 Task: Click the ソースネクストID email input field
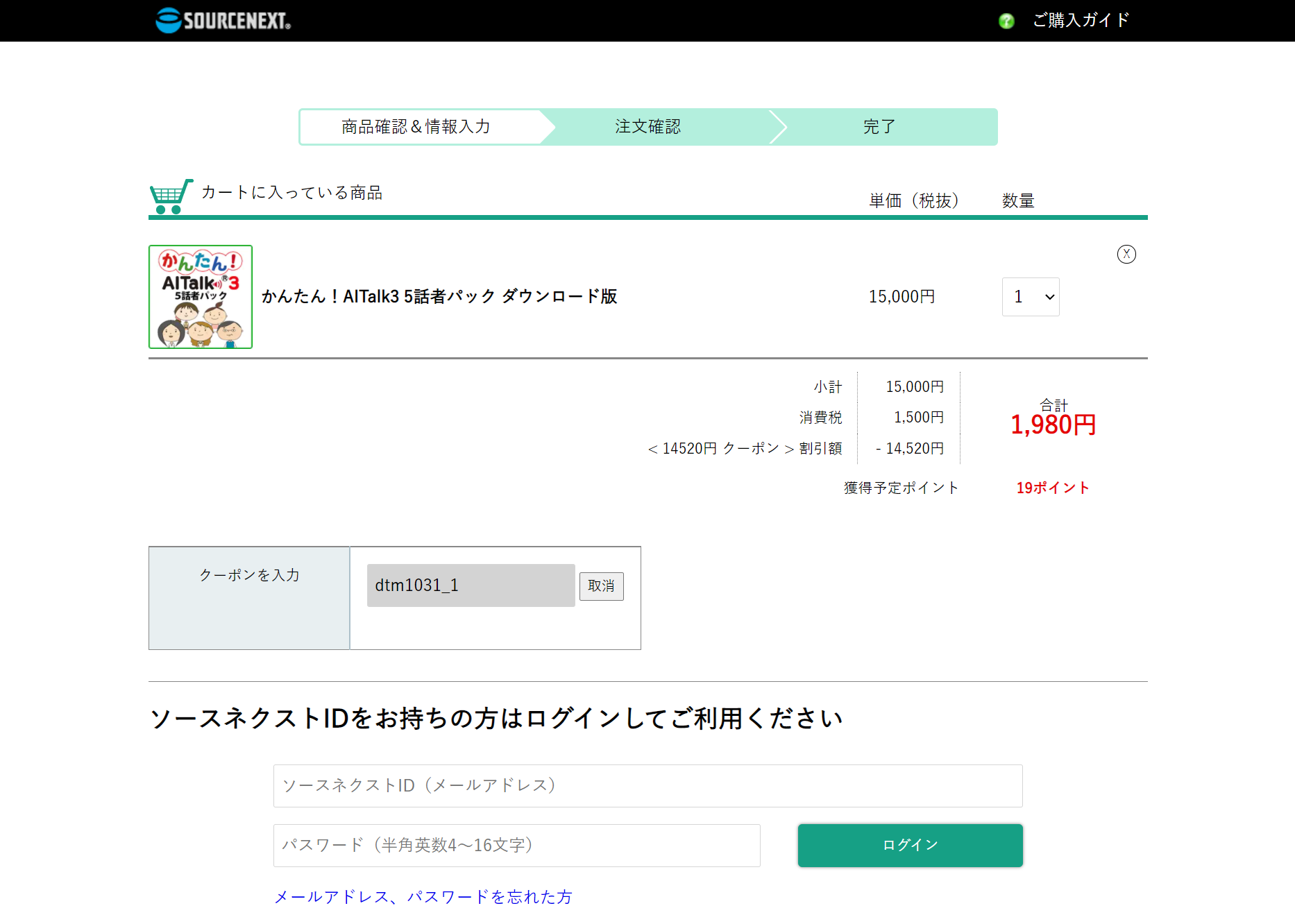[x=648, y=786]
